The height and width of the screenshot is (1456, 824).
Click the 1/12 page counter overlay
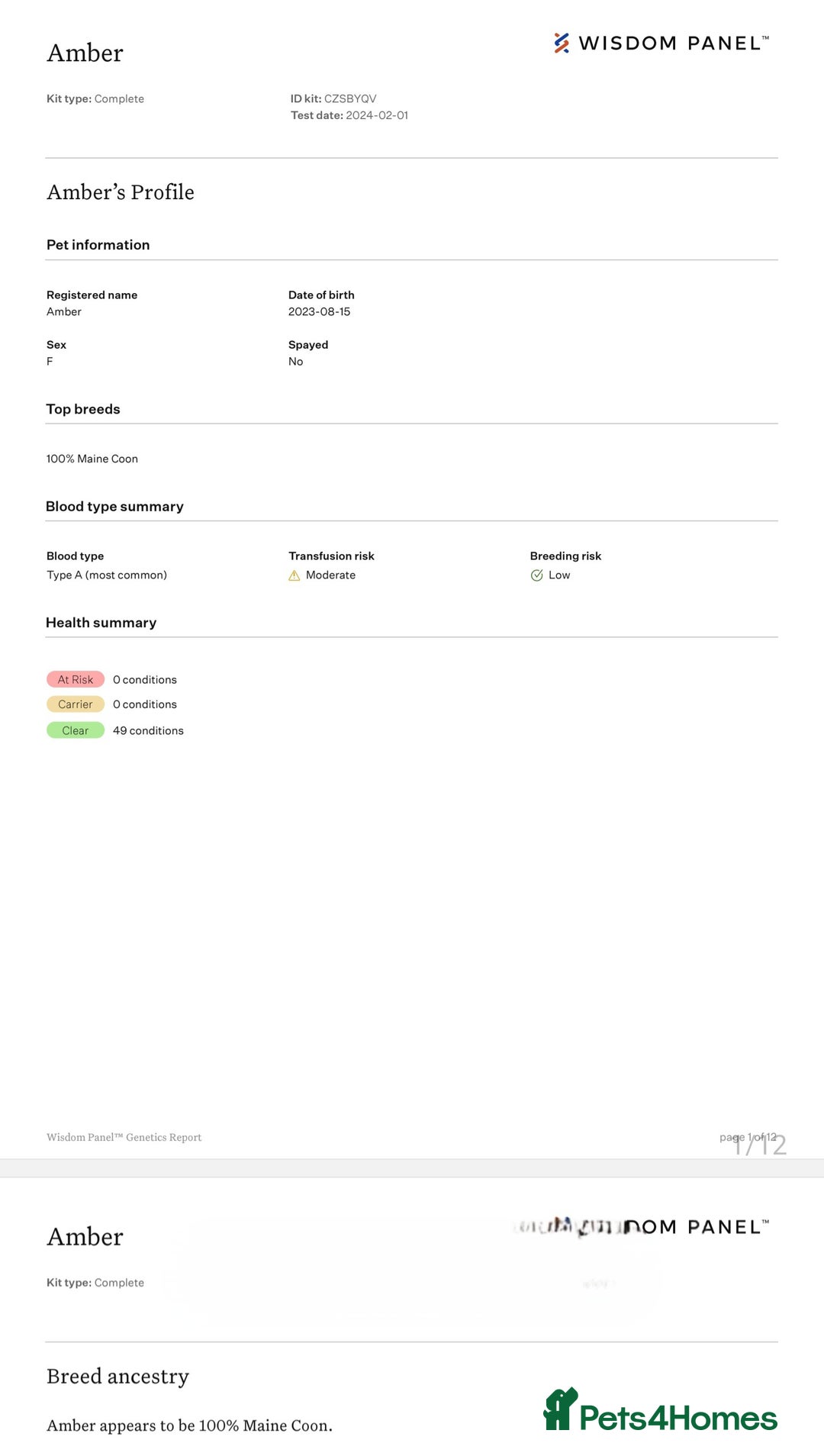[x=759, y=1145]
